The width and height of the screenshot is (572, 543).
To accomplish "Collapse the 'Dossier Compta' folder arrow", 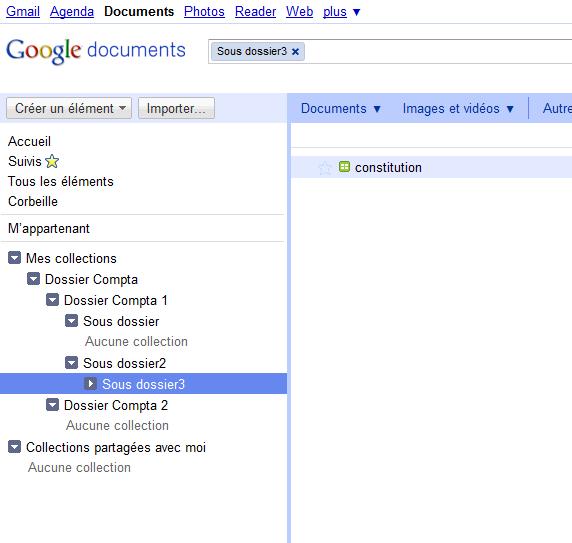I will [x=33, y=279].
